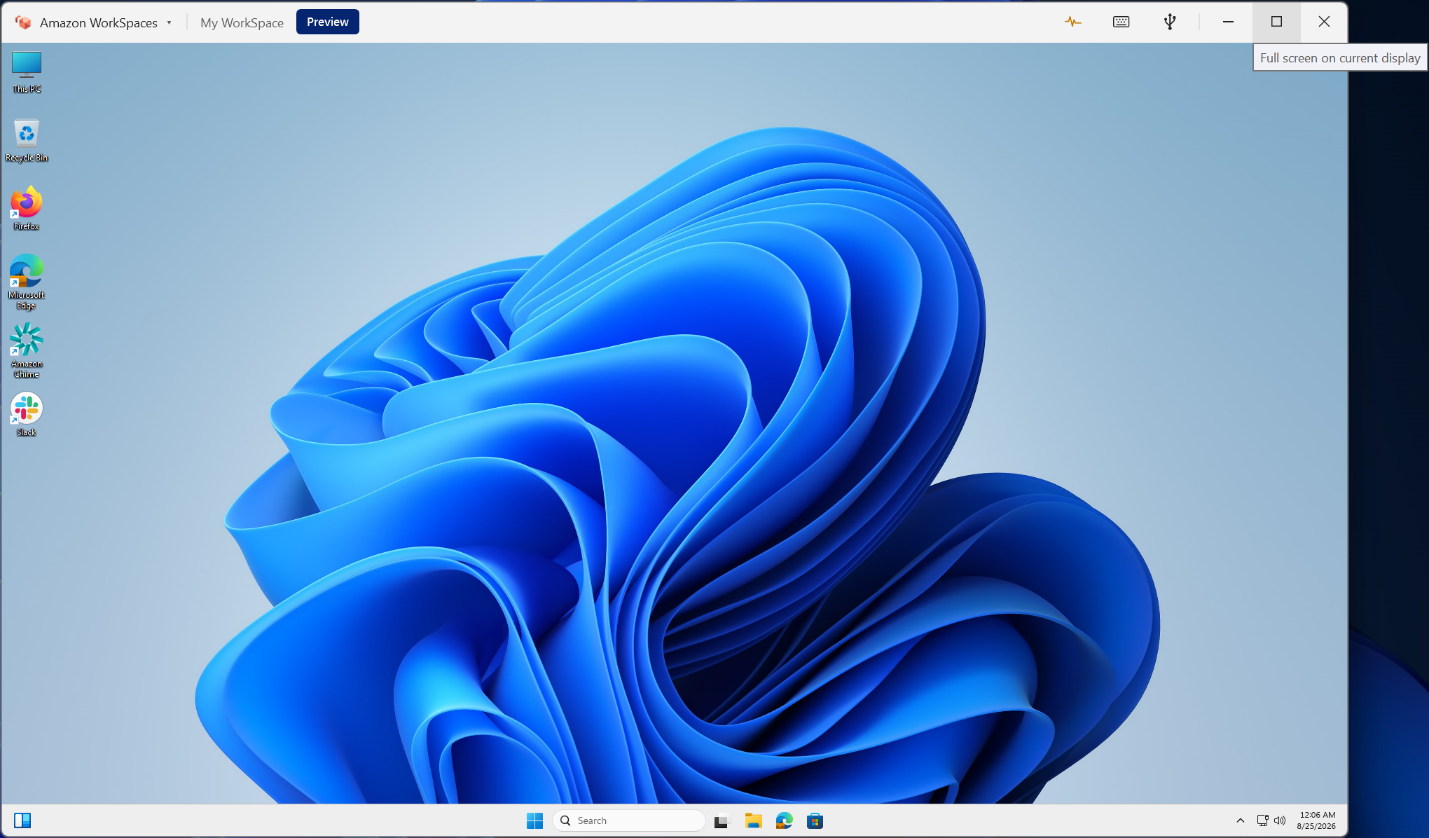
Task: Open the Windows Start menu
Action: point(535,821)
